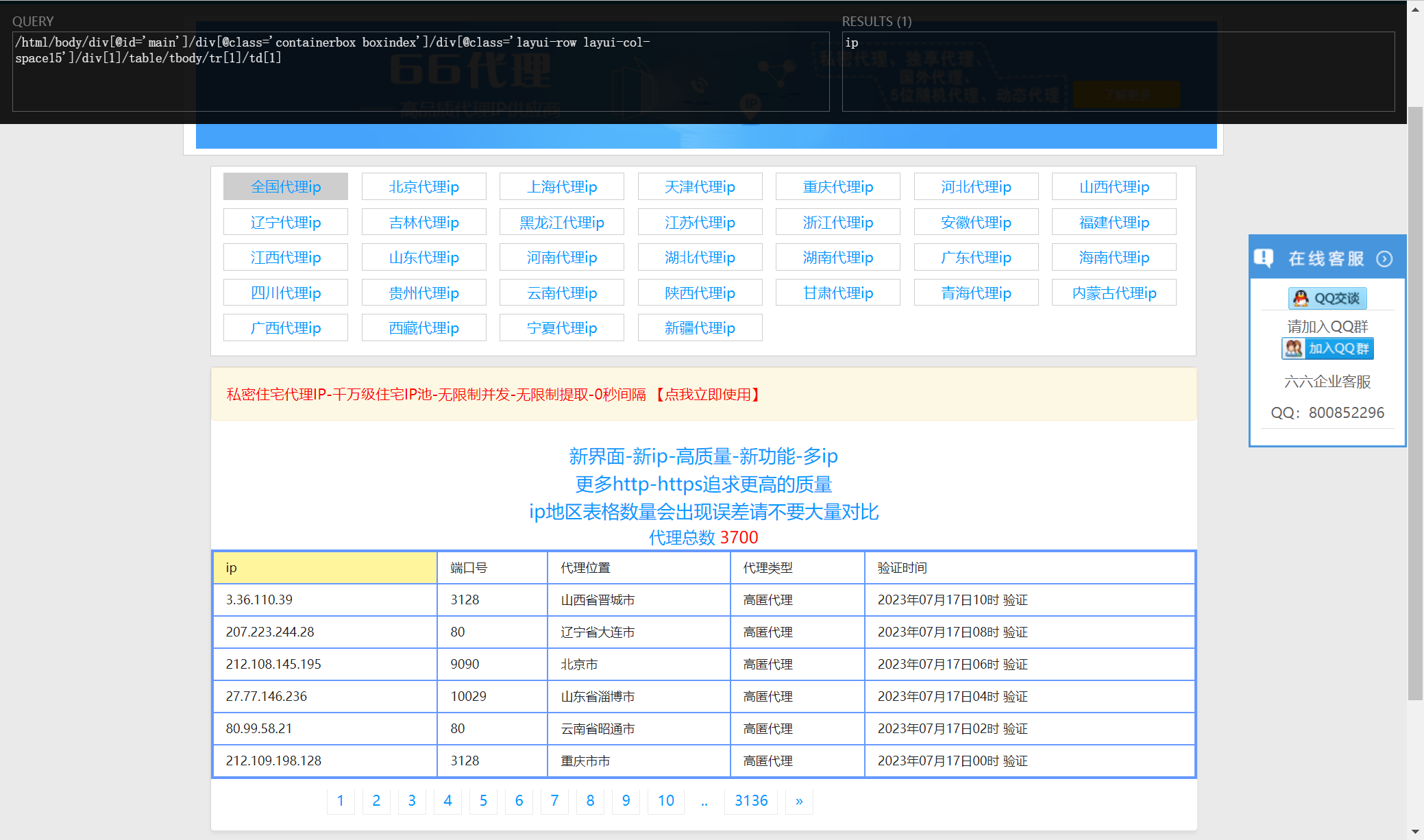Open the 辽宁代理ip link
1424x840 pixels.
(x=286, y=222)
